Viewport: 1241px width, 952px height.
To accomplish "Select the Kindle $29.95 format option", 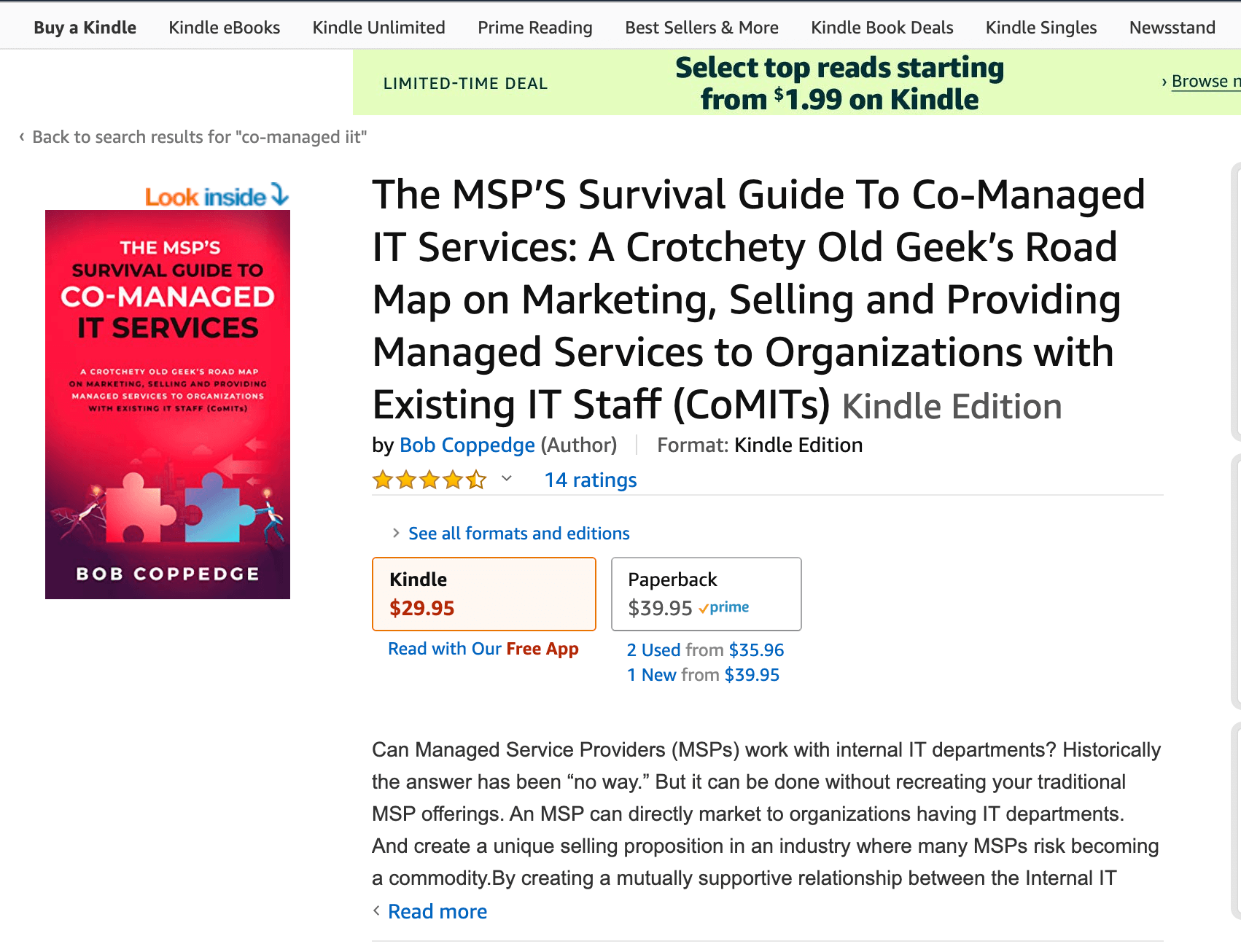I will pos(484,593).
